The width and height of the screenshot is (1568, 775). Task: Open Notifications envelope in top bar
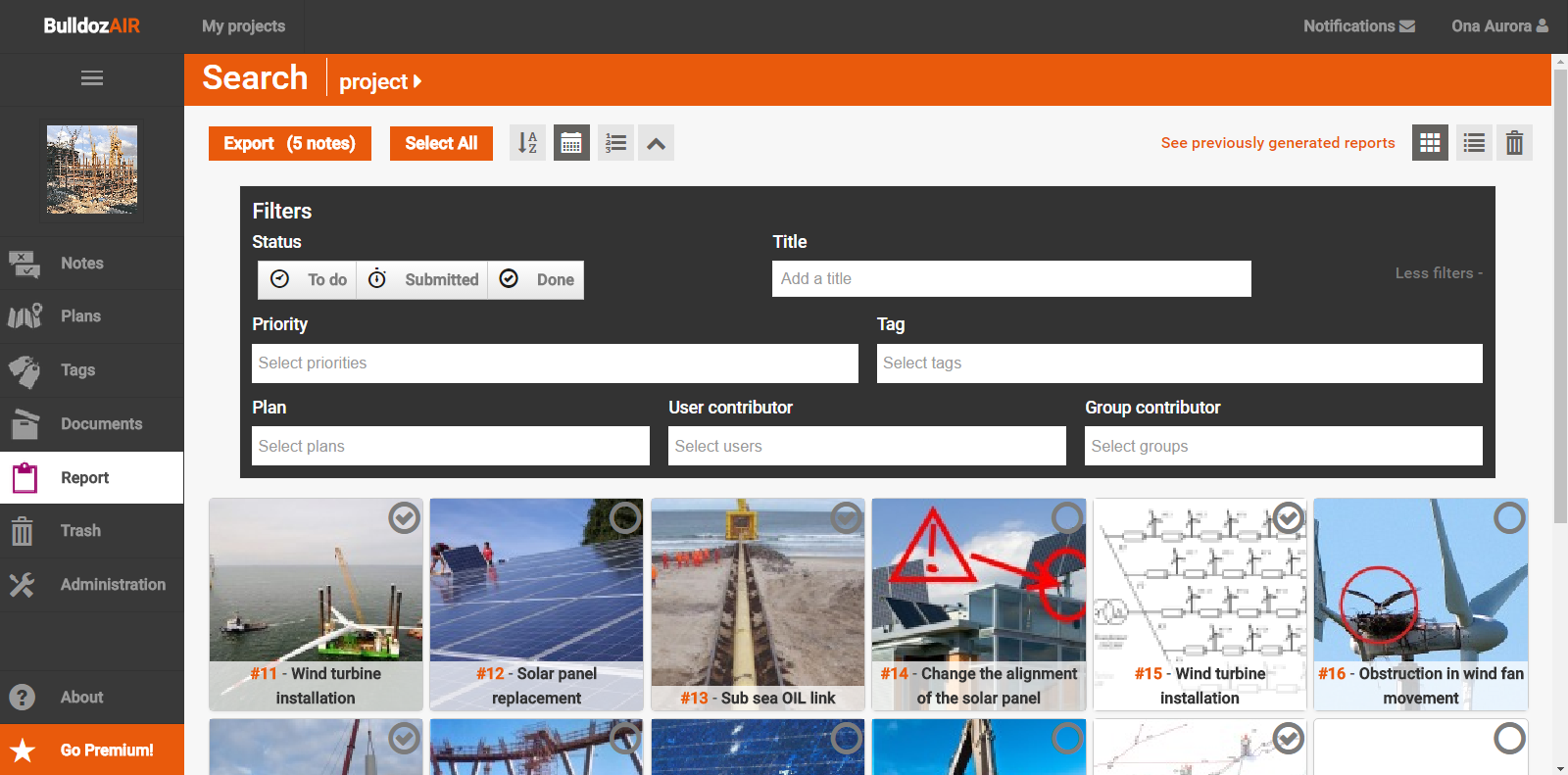pos(1359,26)
